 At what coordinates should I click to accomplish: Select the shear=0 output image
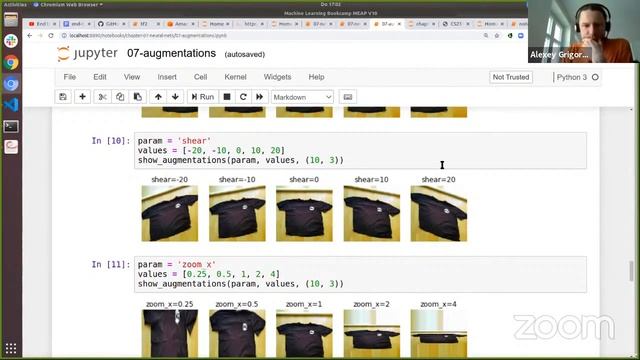click(x=304, y=213)
